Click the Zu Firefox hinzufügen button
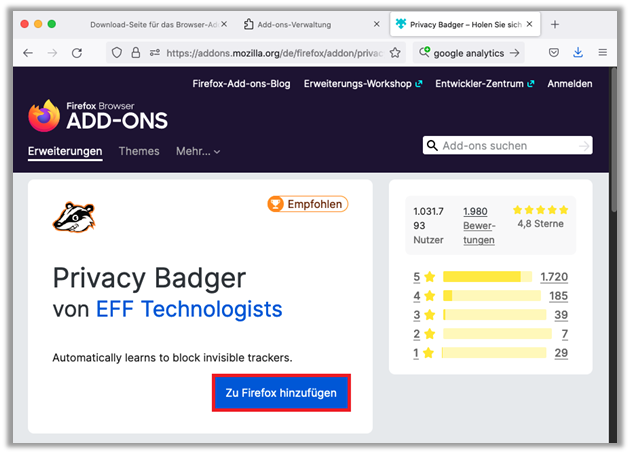 point(281,394)
